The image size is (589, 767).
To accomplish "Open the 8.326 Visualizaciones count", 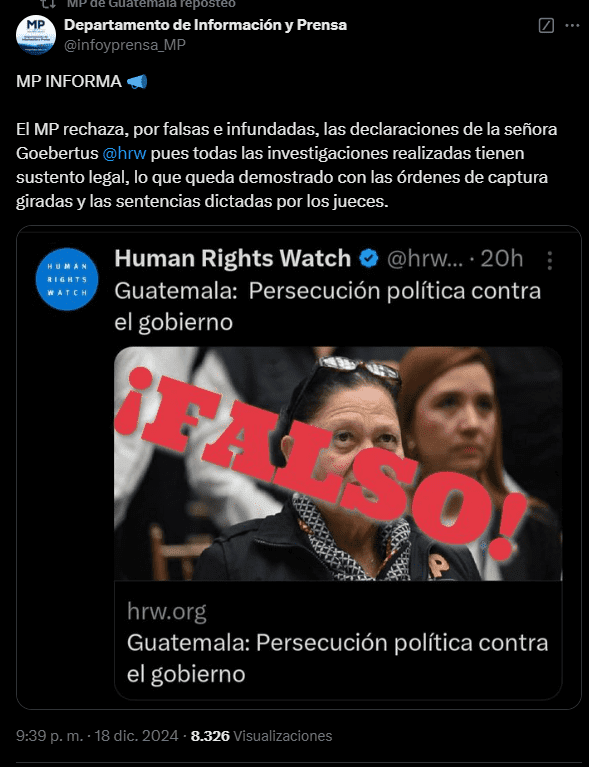I will click(261, 736).
